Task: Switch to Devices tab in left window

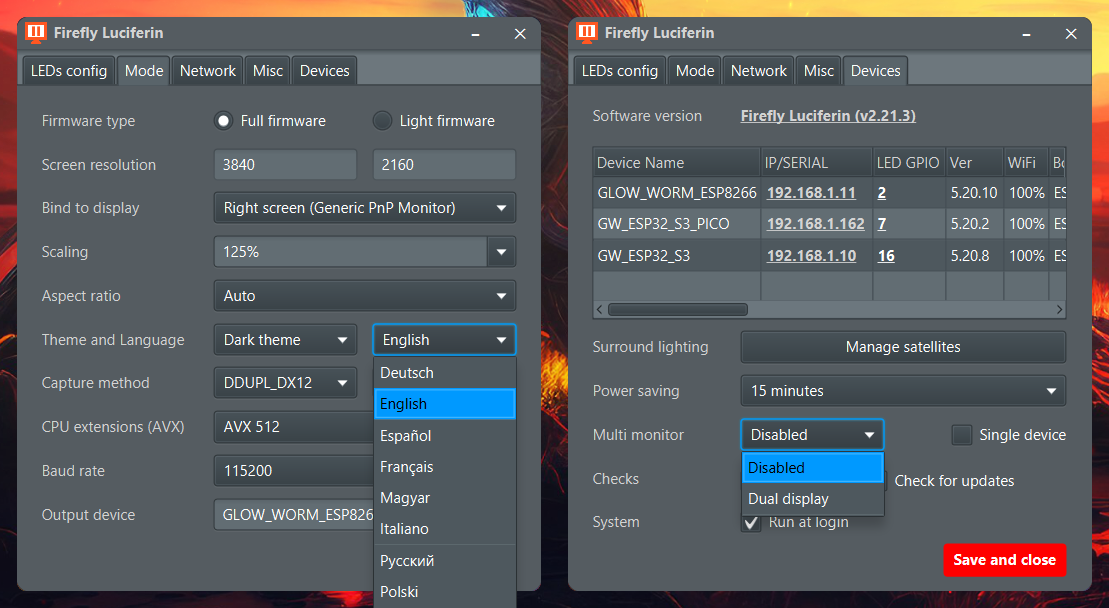Action: tap(325, 71)
